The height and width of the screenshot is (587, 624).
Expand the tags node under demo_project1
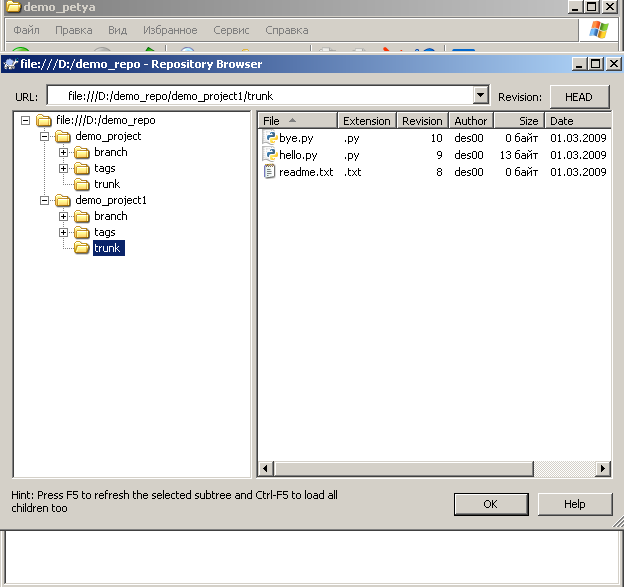pos(64,232)
